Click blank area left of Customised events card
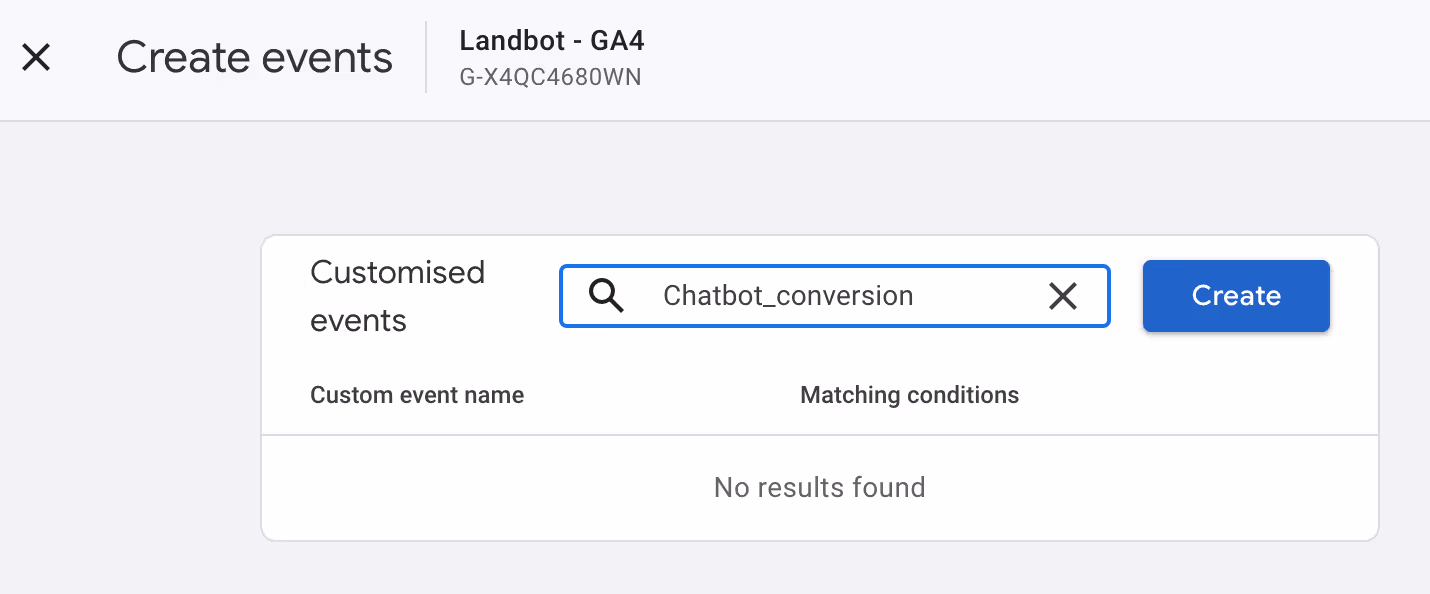This screenshot has height=594, width=1430. point(130,390)
